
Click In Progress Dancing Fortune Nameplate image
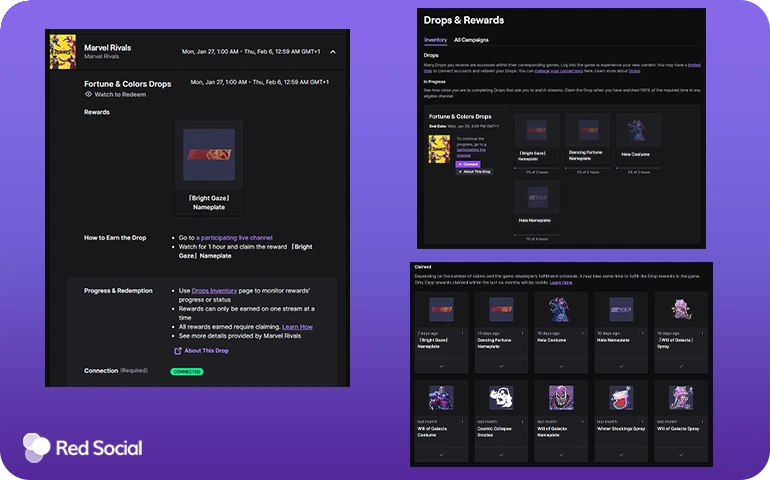point(588,130)
